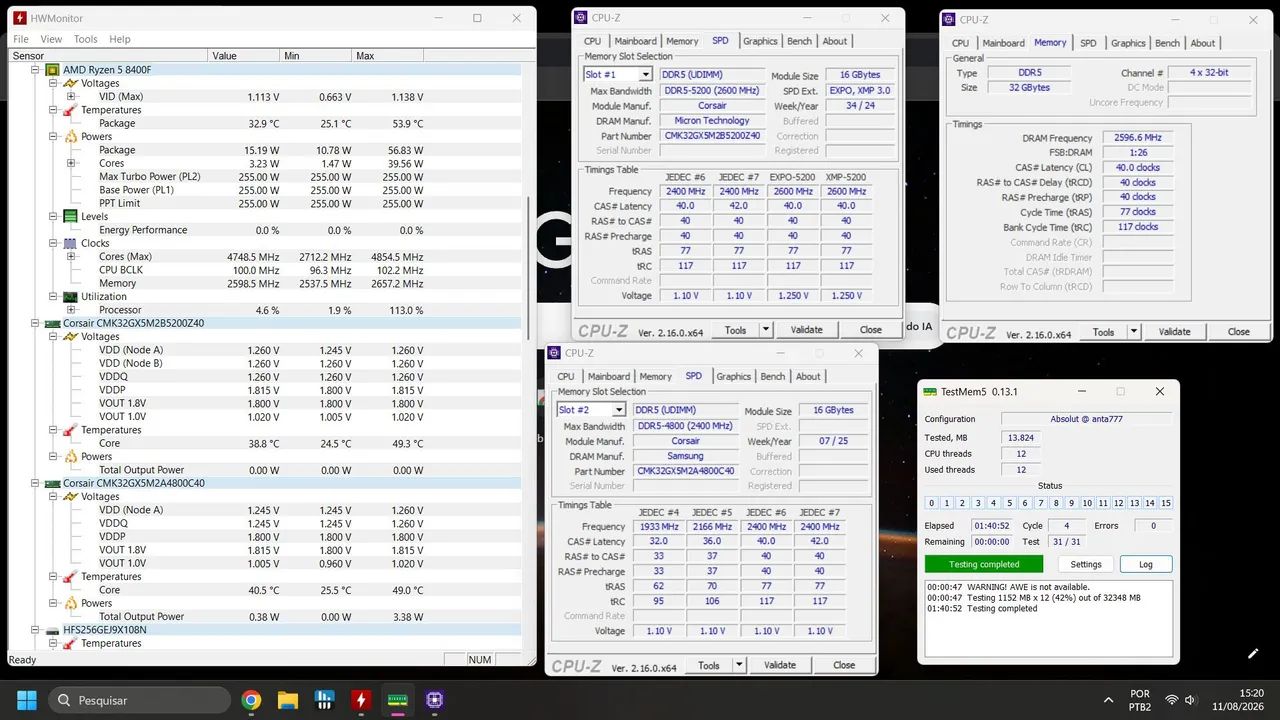Click the POR PTB2 language indicator

click(1140, 700)
